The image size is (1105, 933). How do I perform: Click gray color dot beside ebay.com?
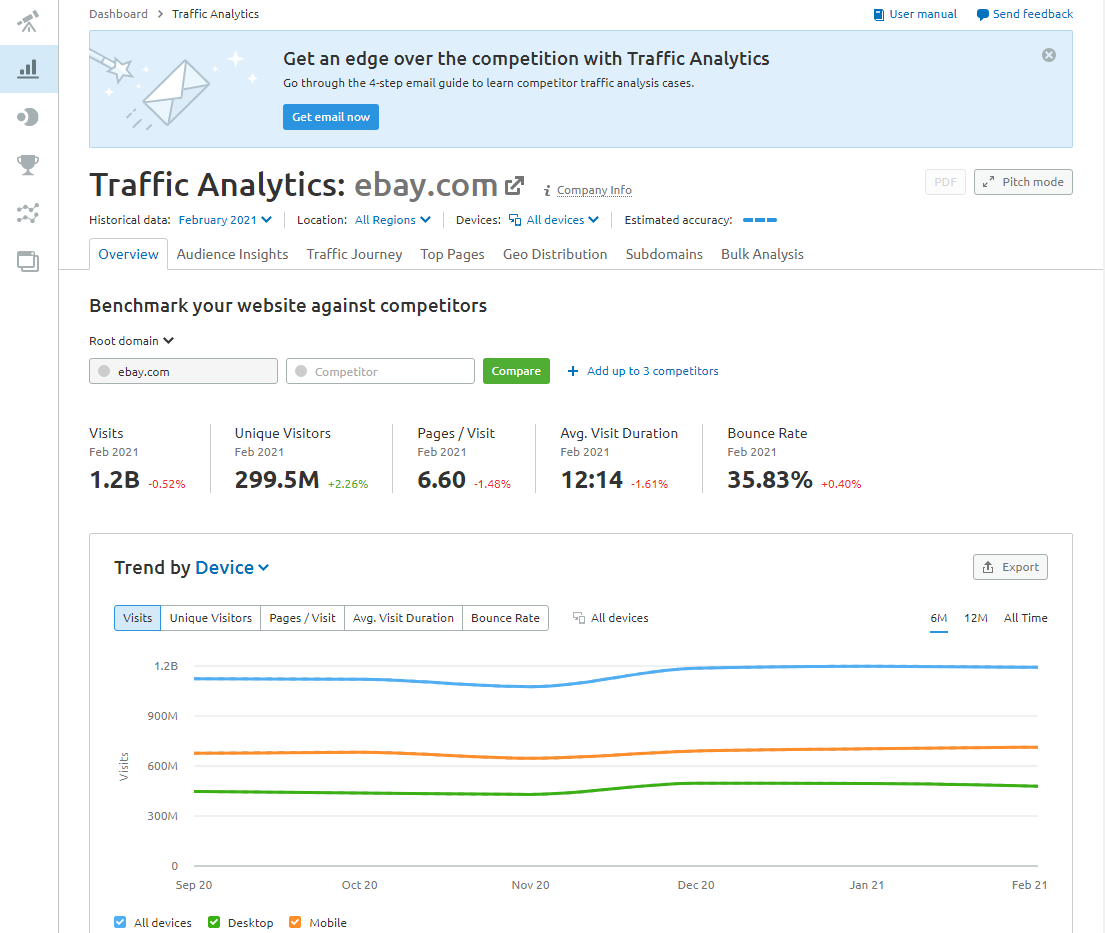coord(104,371)
